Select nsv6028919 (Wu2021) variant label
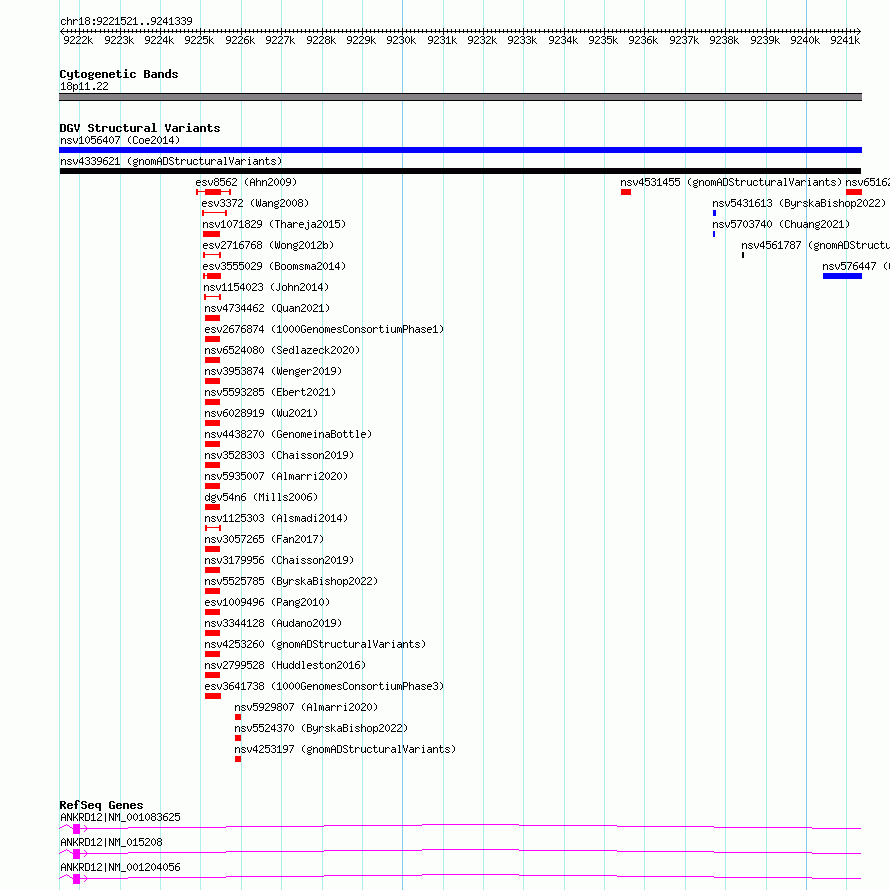 click(261, 413)
